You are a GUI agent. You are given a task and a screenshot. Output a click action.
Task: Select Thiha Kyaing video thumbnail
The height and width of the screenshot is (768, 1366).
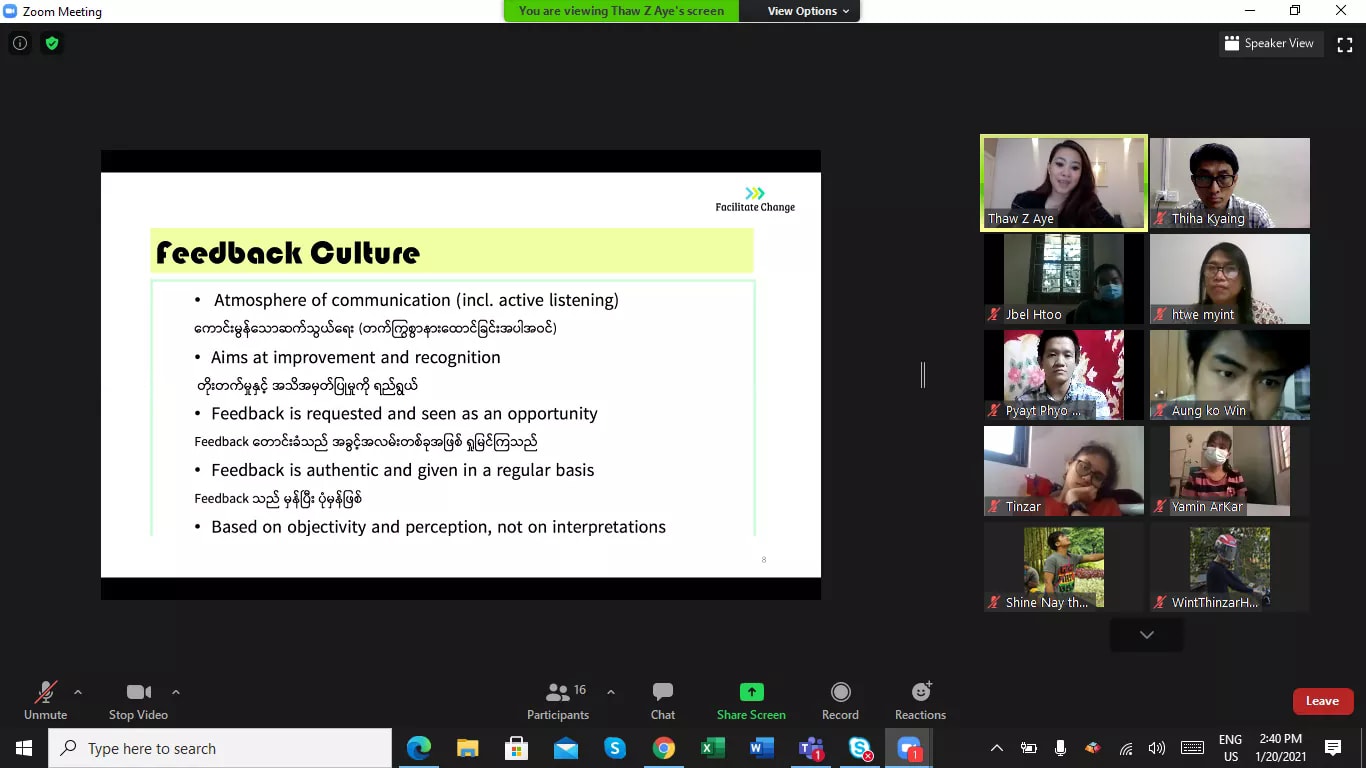1229,183
